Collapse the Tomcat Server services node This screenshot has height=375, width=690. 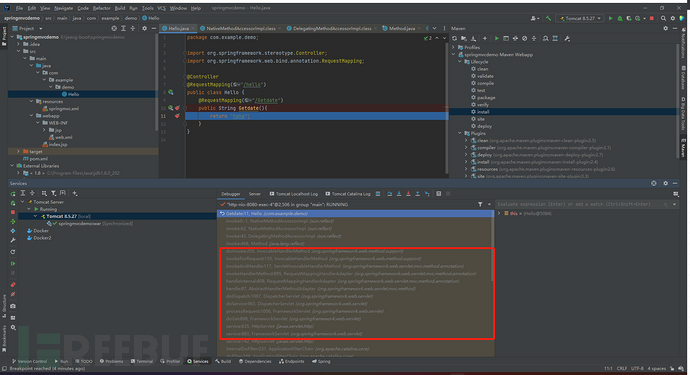[22, 202]
